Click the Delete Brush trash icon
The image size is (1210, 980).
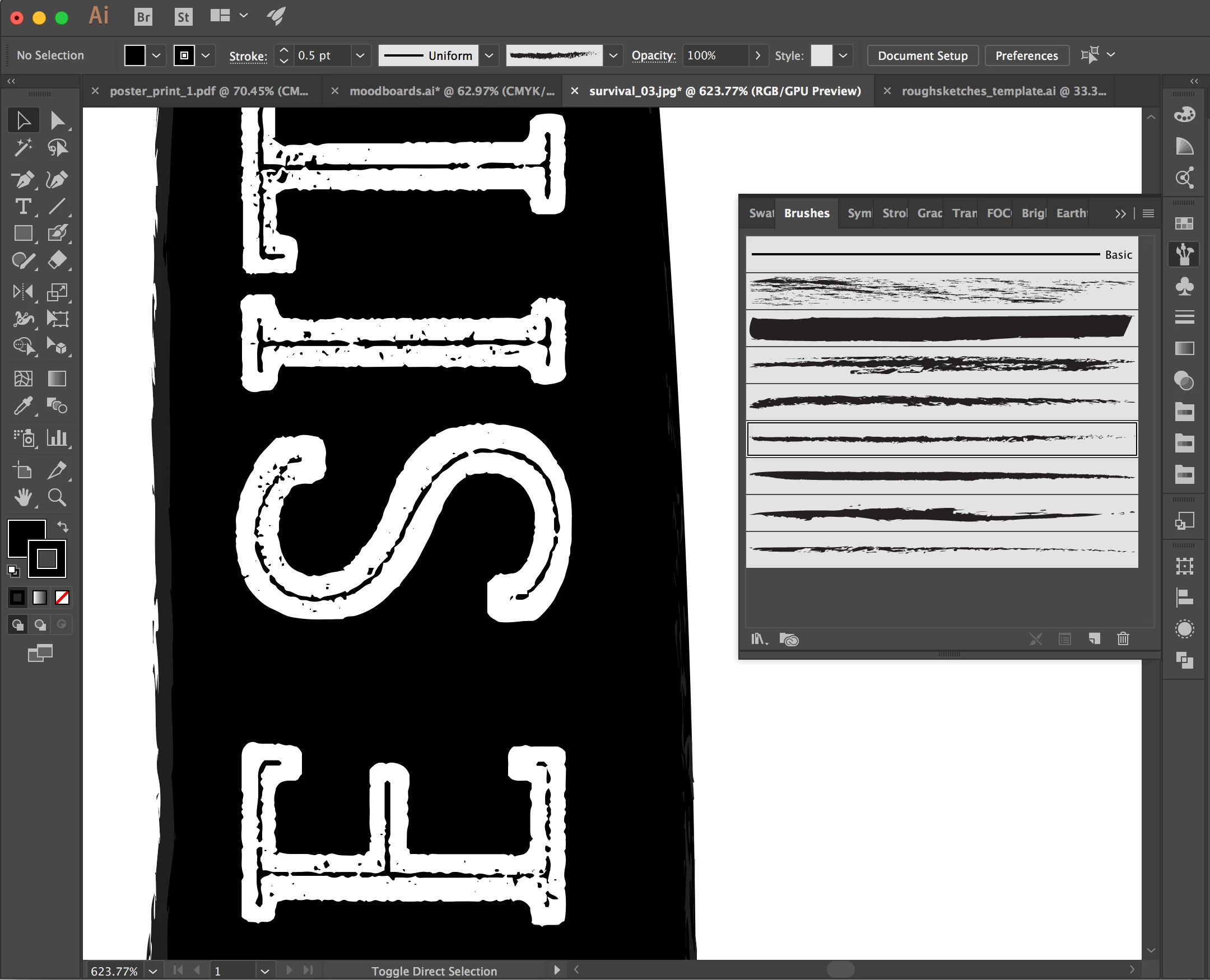point(1123,638)
